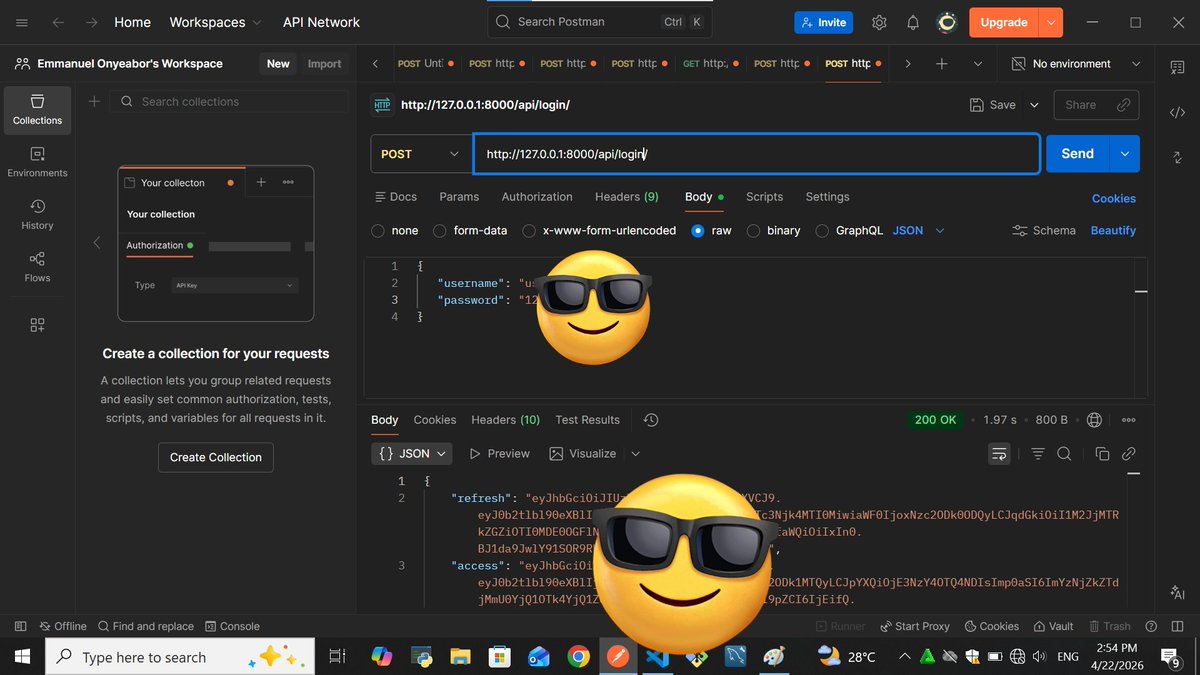
Task: Click the response link icon
Action: (x=1129, y=454)
